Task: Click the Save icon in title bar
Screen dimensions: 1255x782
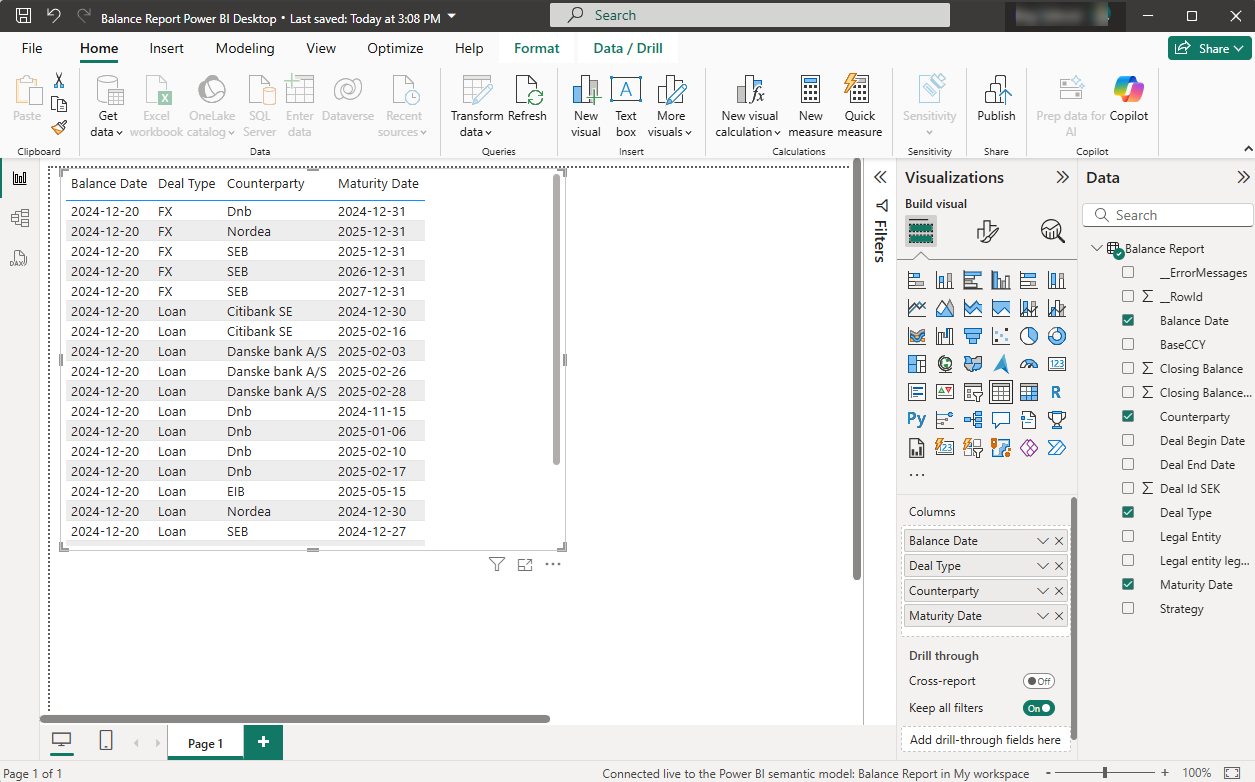Action: point(23,16)
